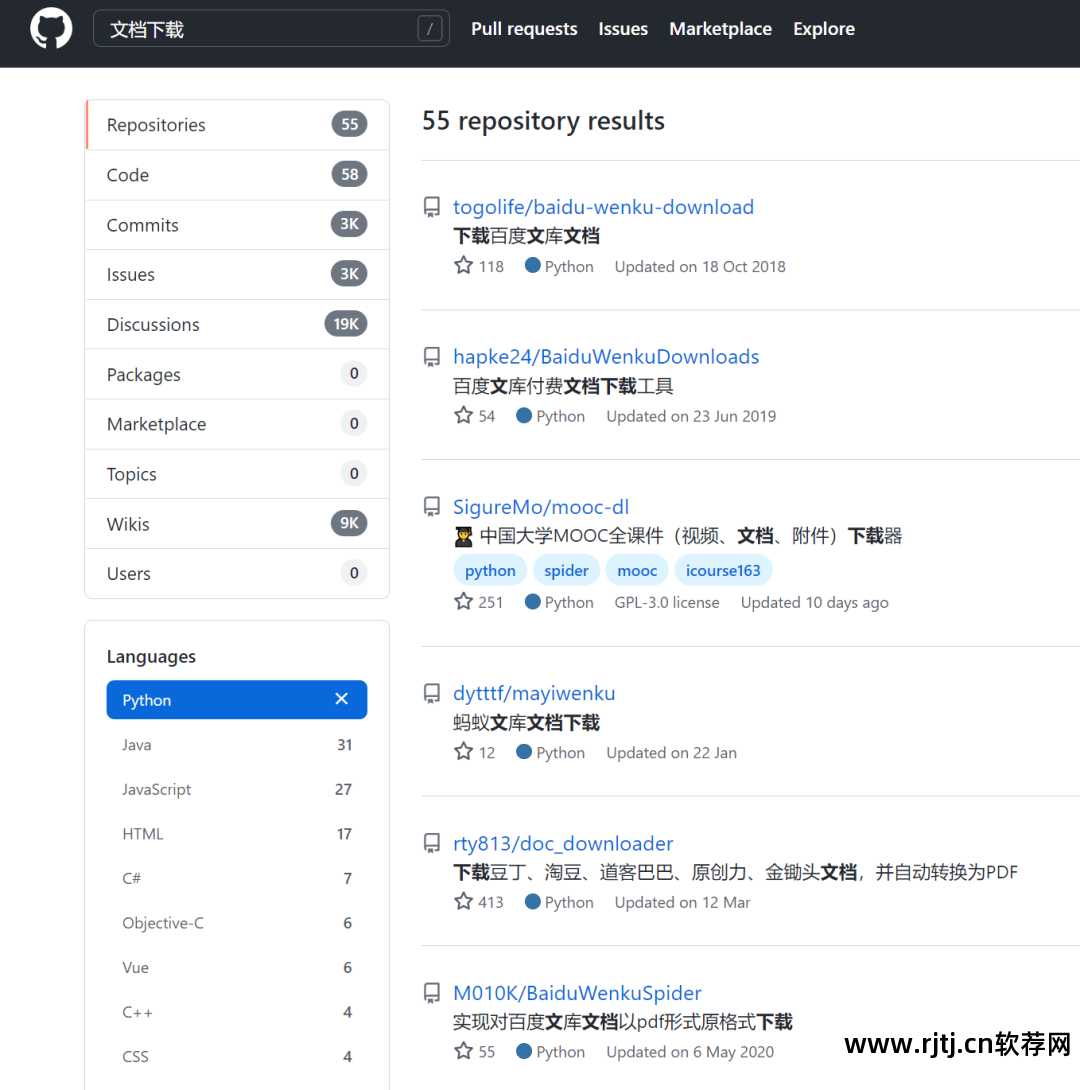Filter results by CSS language

tap(237, 1056)
